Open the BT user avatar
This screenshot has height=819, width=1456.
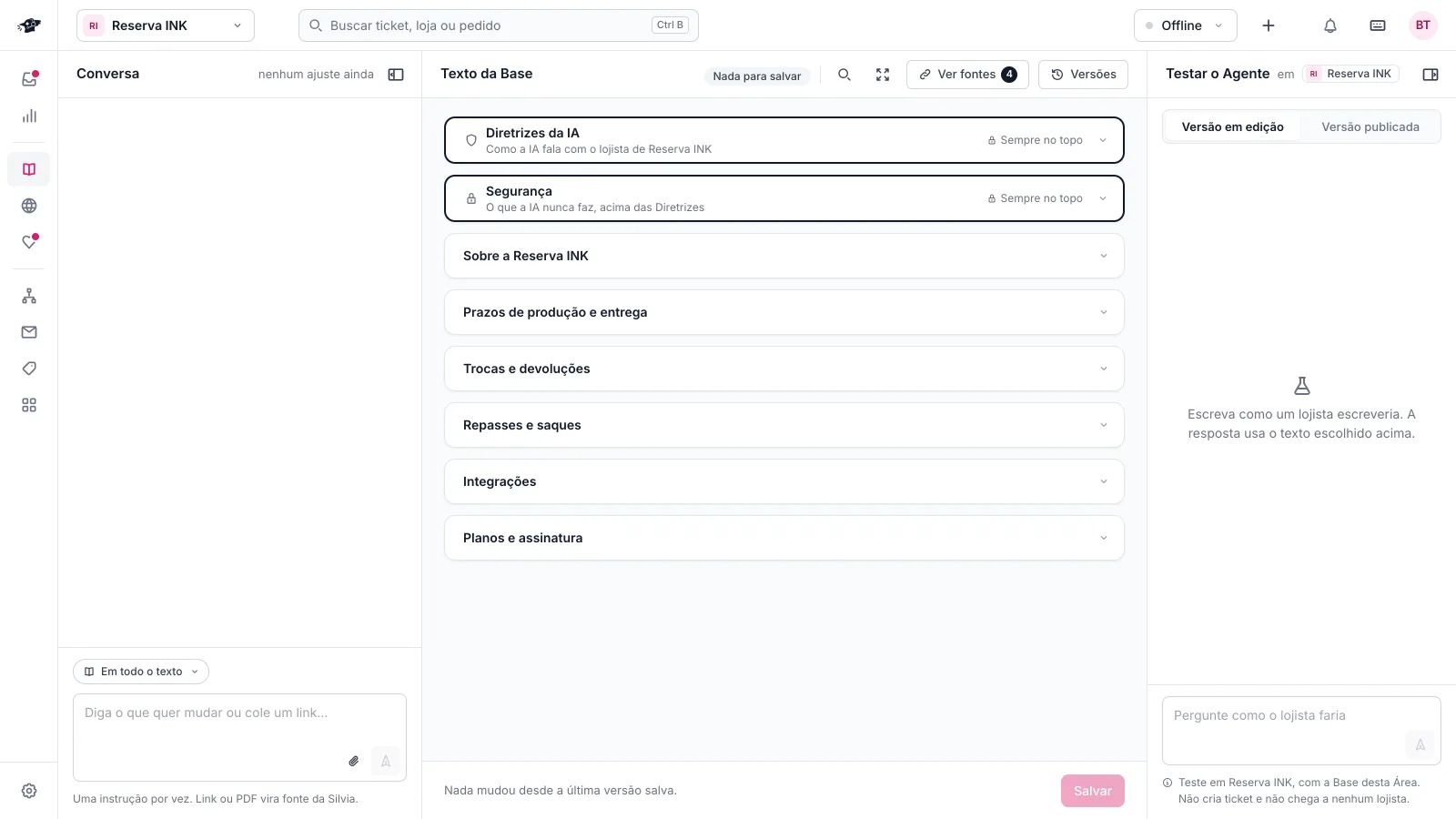pos(1423,25)
